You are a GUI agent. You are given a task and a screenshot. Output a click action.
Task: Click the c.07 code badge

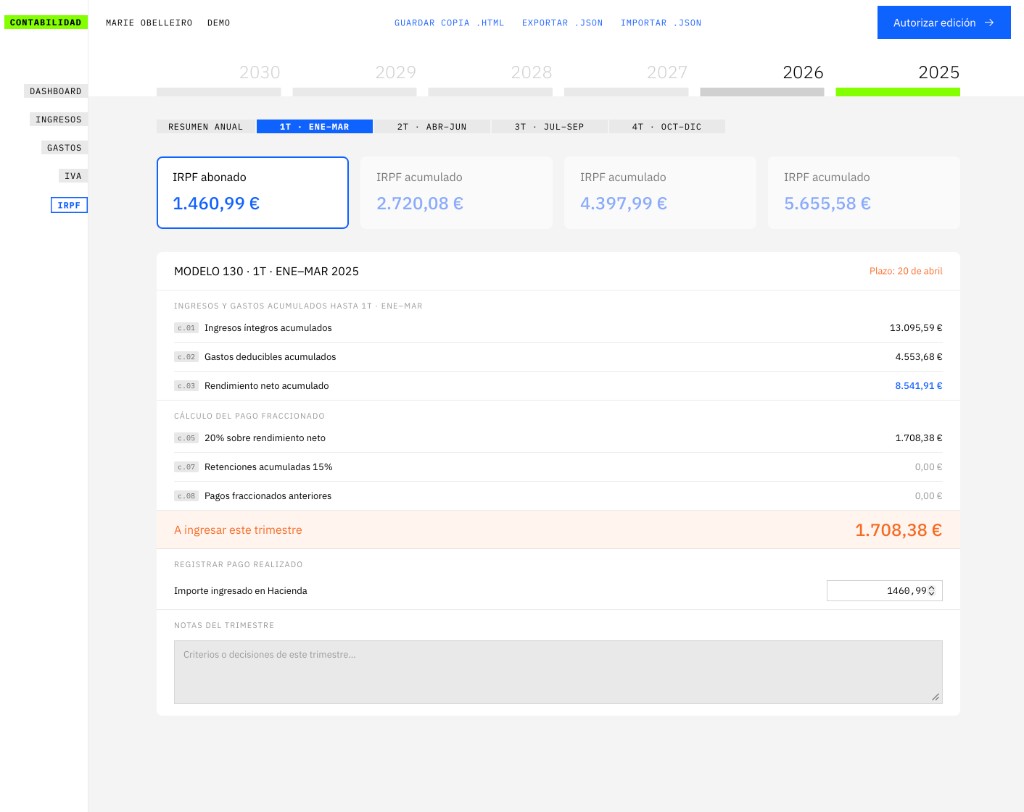coord(186,466)
